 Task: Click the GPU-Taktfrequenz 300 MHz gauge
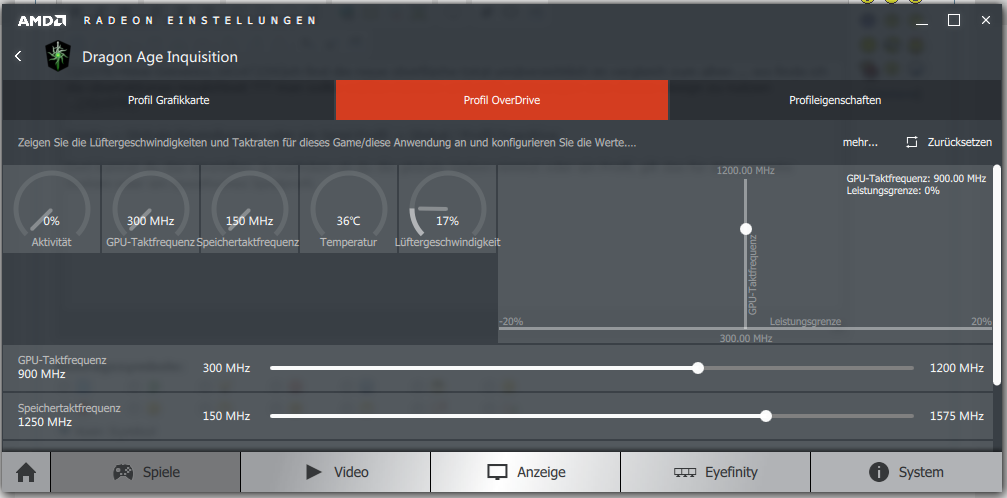pyautogui.click(x=150, y=209)
